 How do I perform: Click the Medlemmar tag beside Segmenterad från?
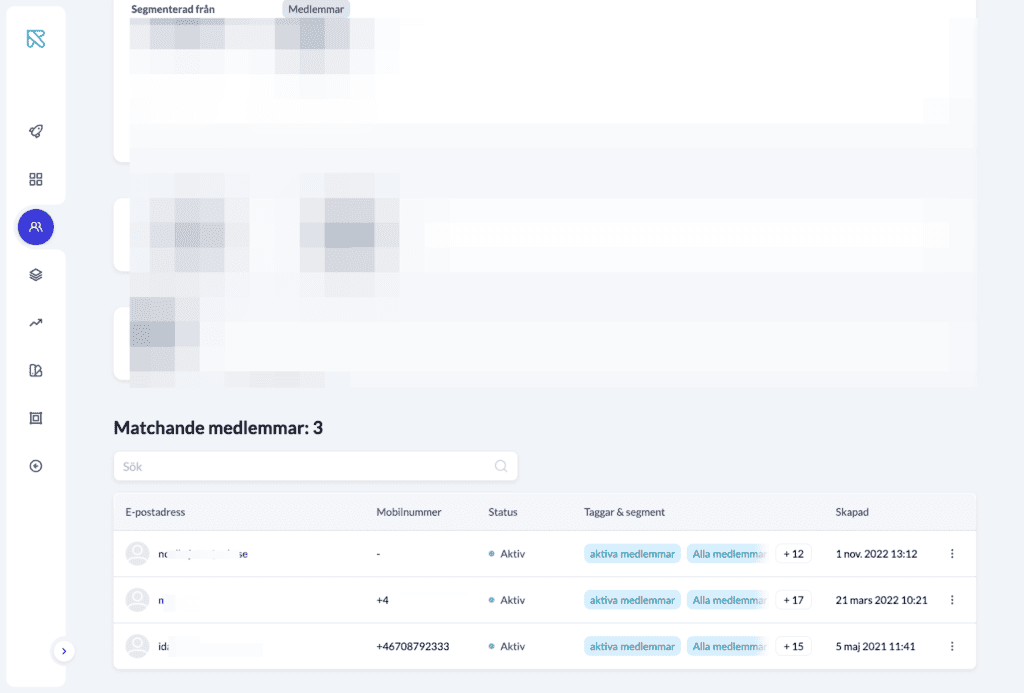(x=316, y=9)
